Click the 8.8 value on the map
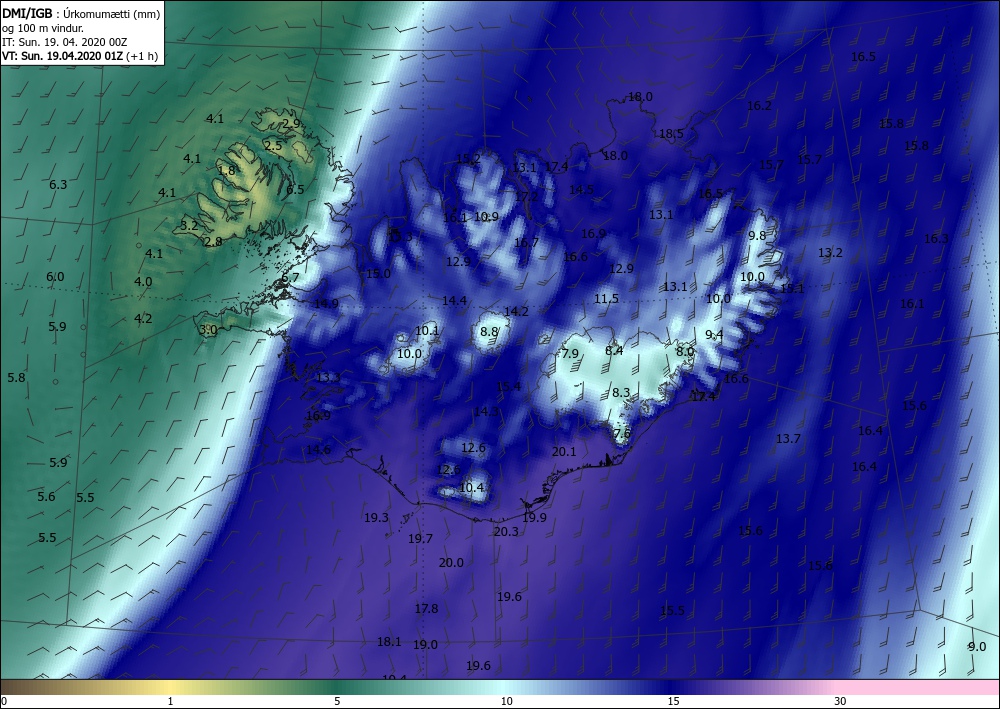Image resolution: width=1000 pixels, height=709 pixels. 489,332
